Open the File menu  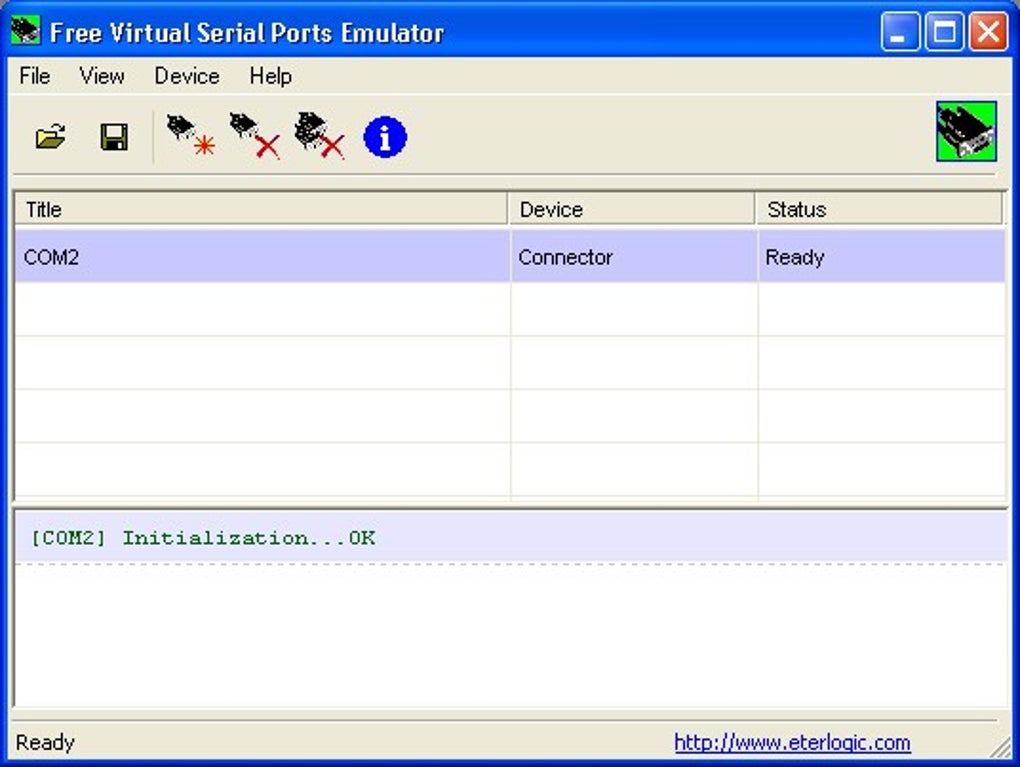point(34,76)
